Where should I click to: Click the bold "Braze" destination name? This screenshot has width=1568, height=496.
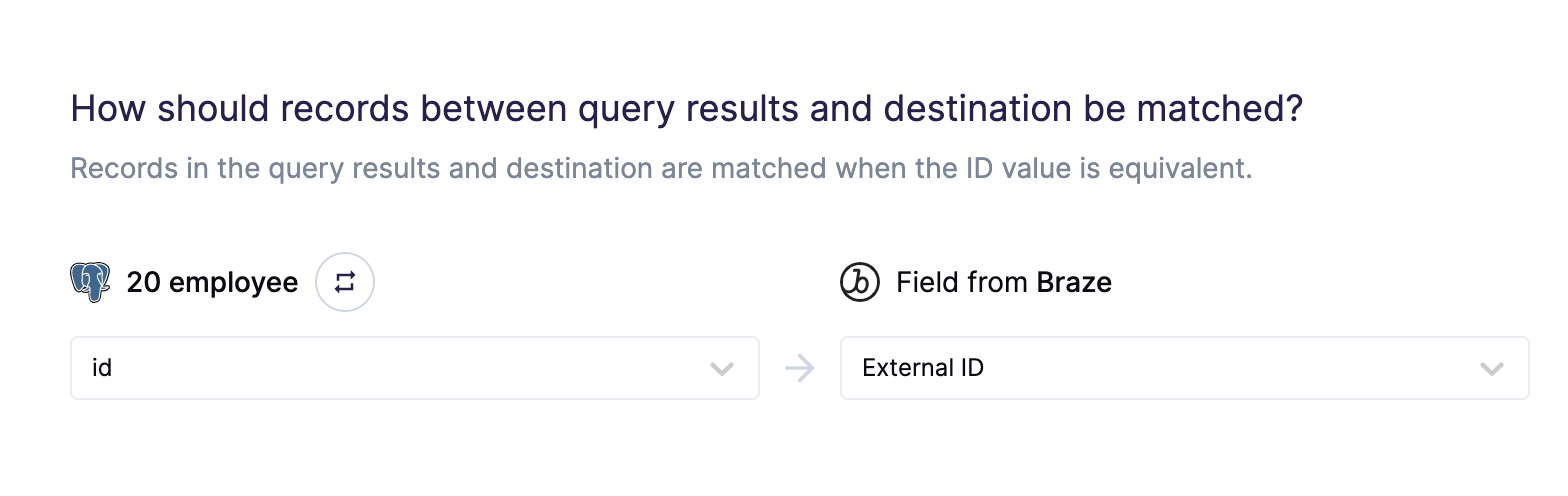pos(1074,283)
